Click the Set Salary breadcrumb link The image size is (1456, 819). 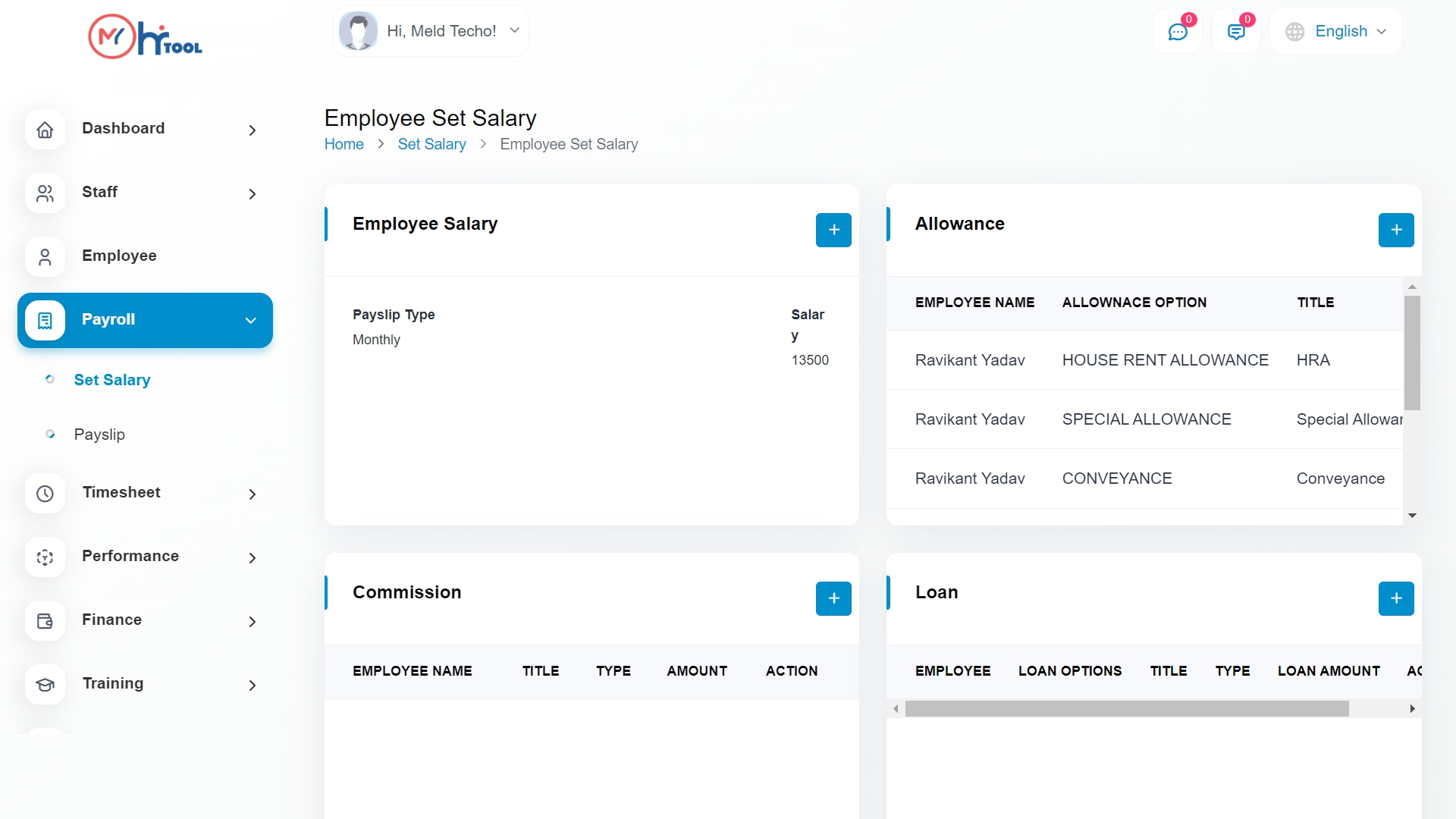click(x=431, y=144)
